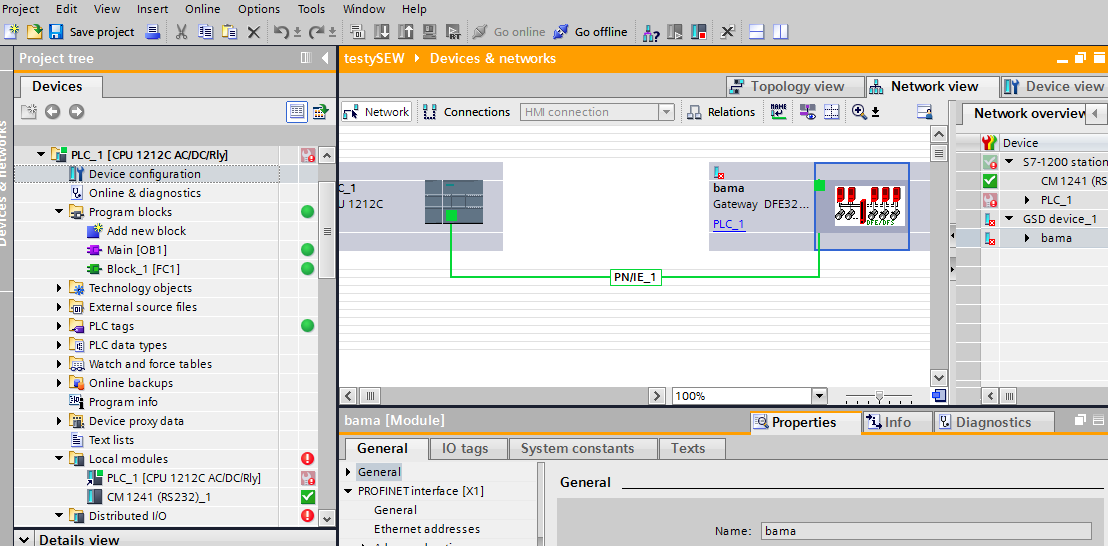Screen dimensions: 1108x546
Task: Click Save project in toolbar
Action: pyautogui.click(x=91, y=32)
